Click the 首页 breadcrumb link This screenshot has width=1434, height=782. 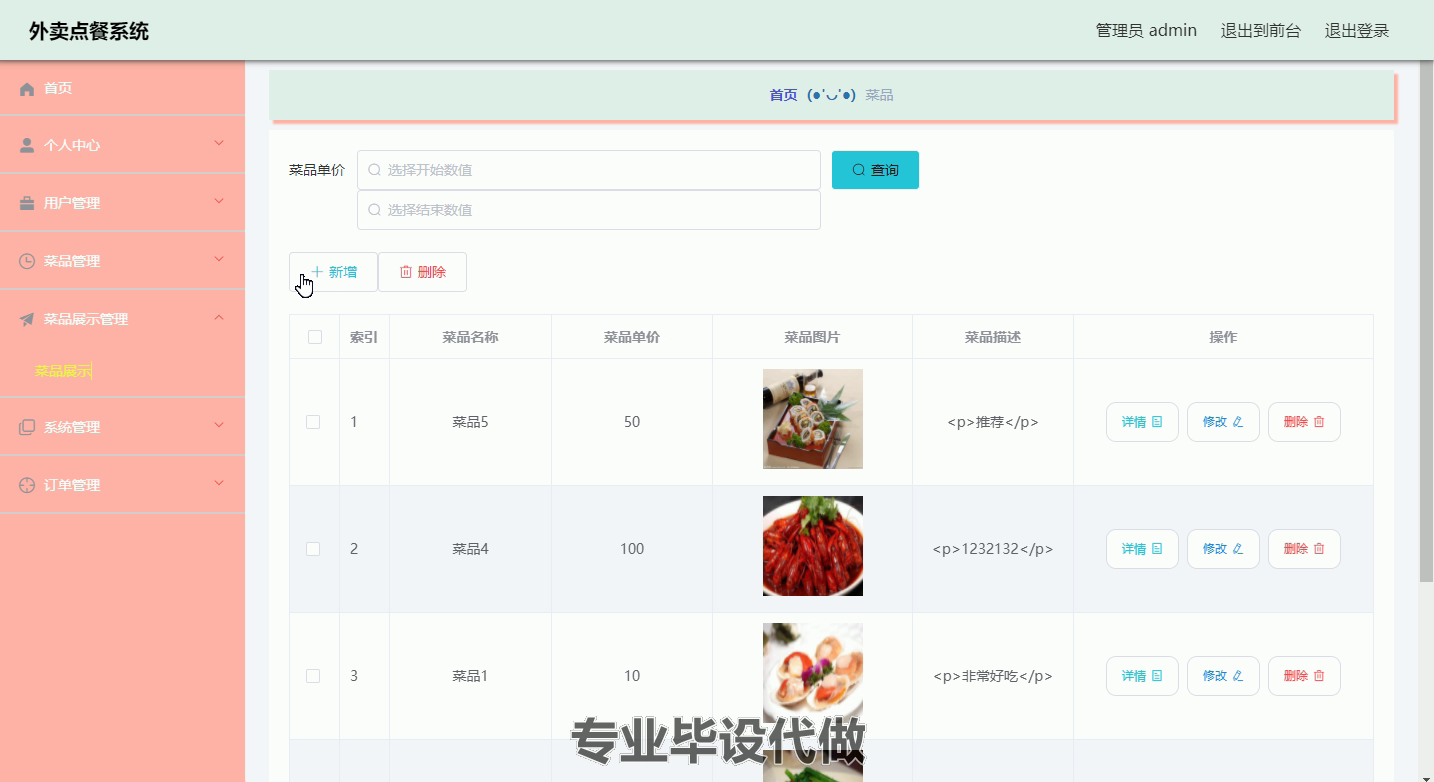click(x=783, y=95)
